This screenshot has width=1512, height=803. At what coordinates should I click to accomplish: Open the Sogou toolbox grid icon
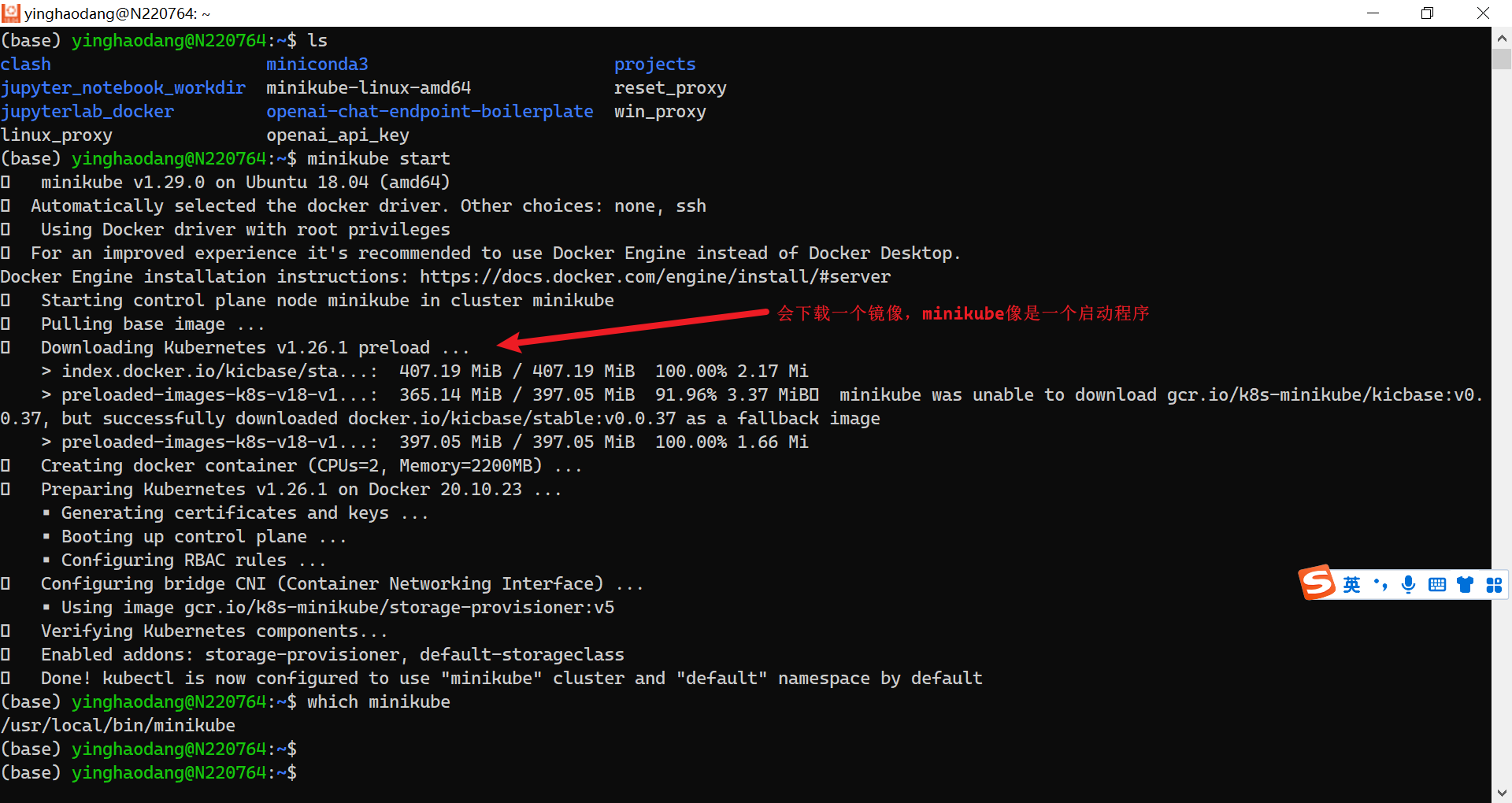click(x=1494, y=585)
